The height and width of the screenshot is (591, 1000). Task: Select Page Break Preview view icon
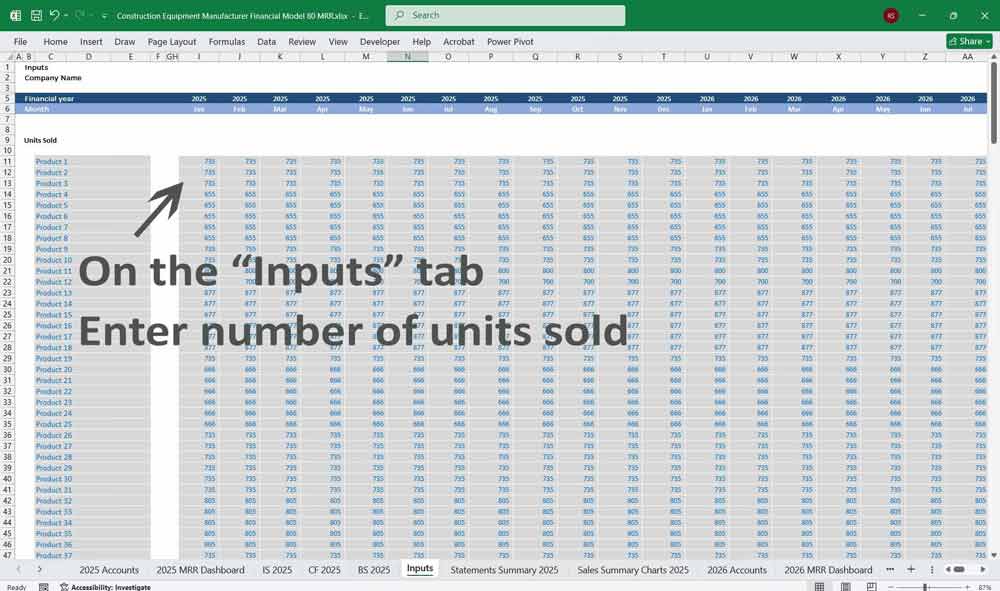pos(870,587)
